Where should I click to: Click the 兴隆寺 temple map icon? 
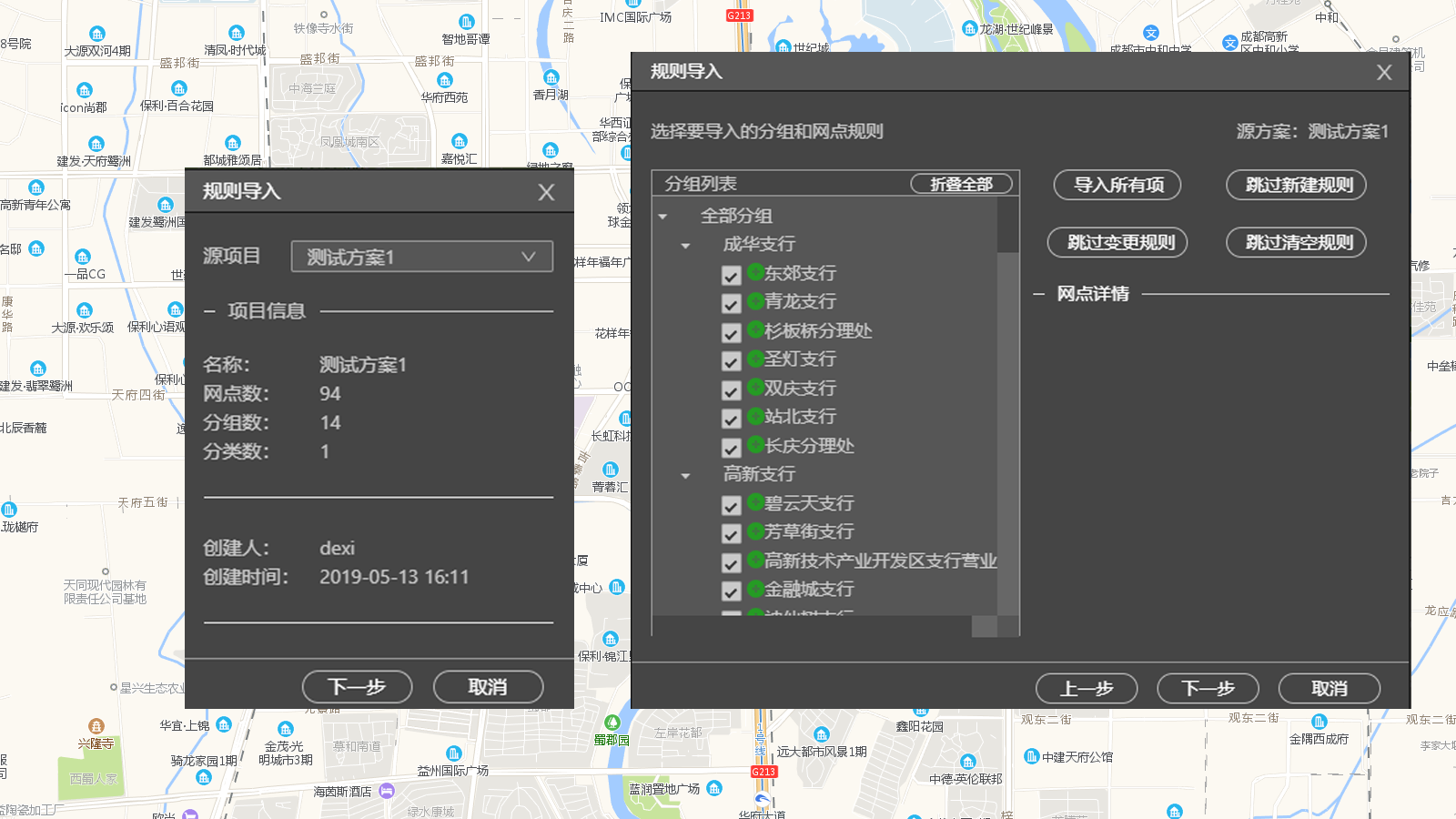(96, 726)
